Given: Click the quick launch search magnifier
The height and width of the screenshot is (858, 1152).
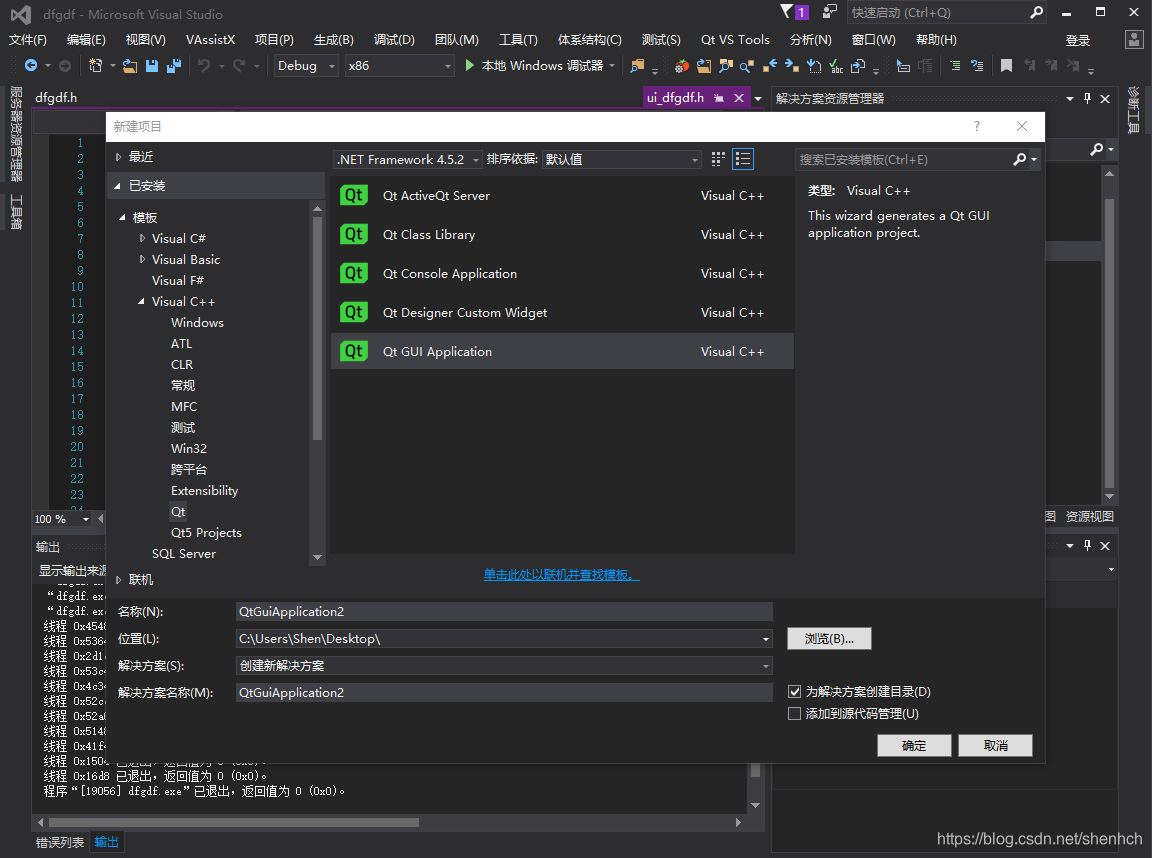Looking at the screenshot, I should (1037, 12).
